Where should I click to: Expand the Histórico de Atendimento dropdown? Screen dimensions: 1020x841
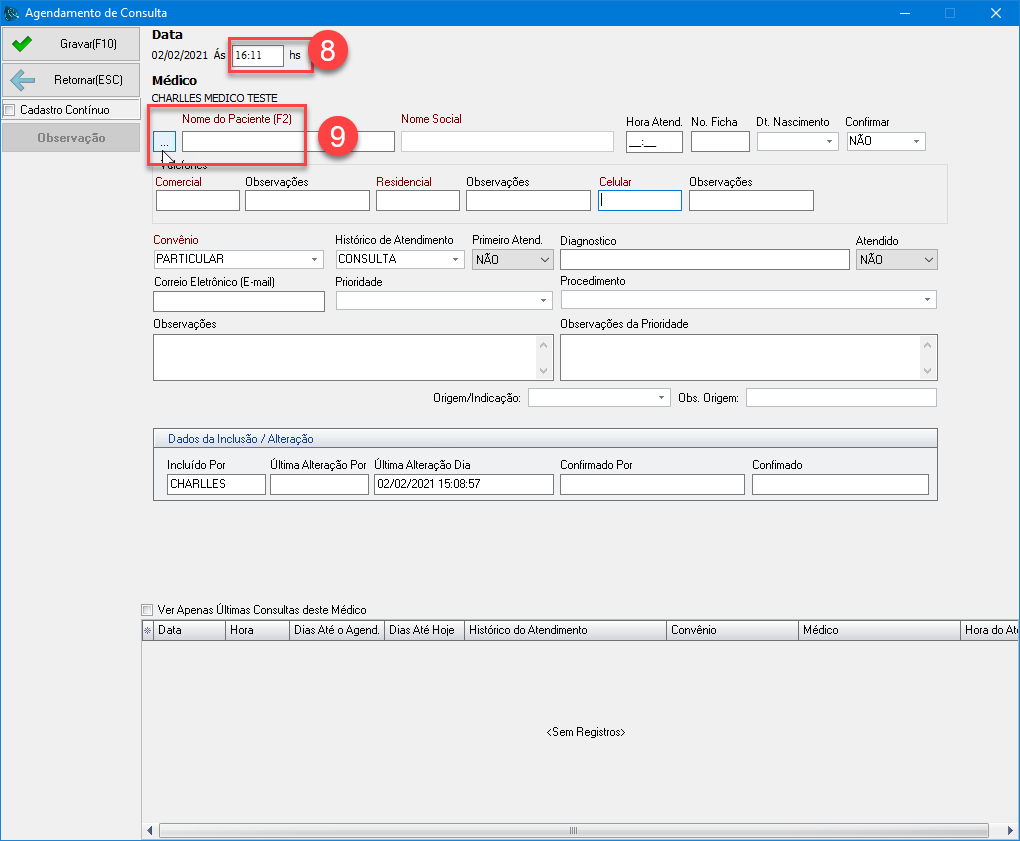tap(456, 260)
